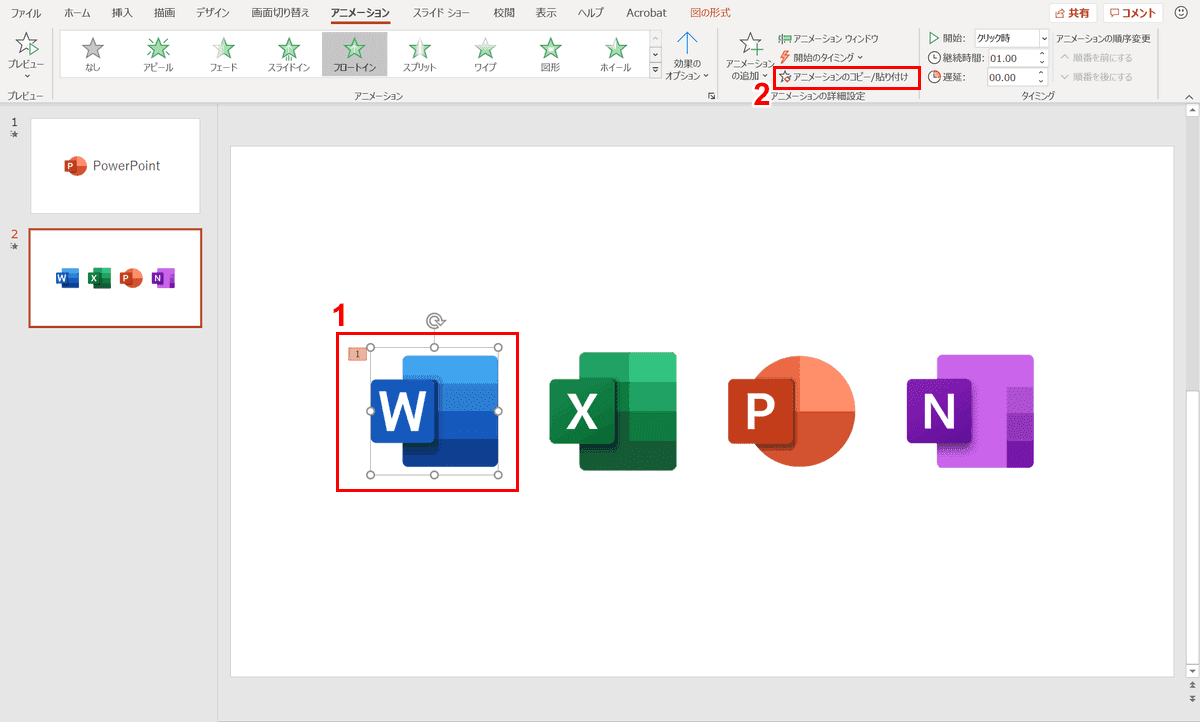Increase the 継続時間 duration value
Viewport: 1200px width, 722px height.
tap(1043, 54)
